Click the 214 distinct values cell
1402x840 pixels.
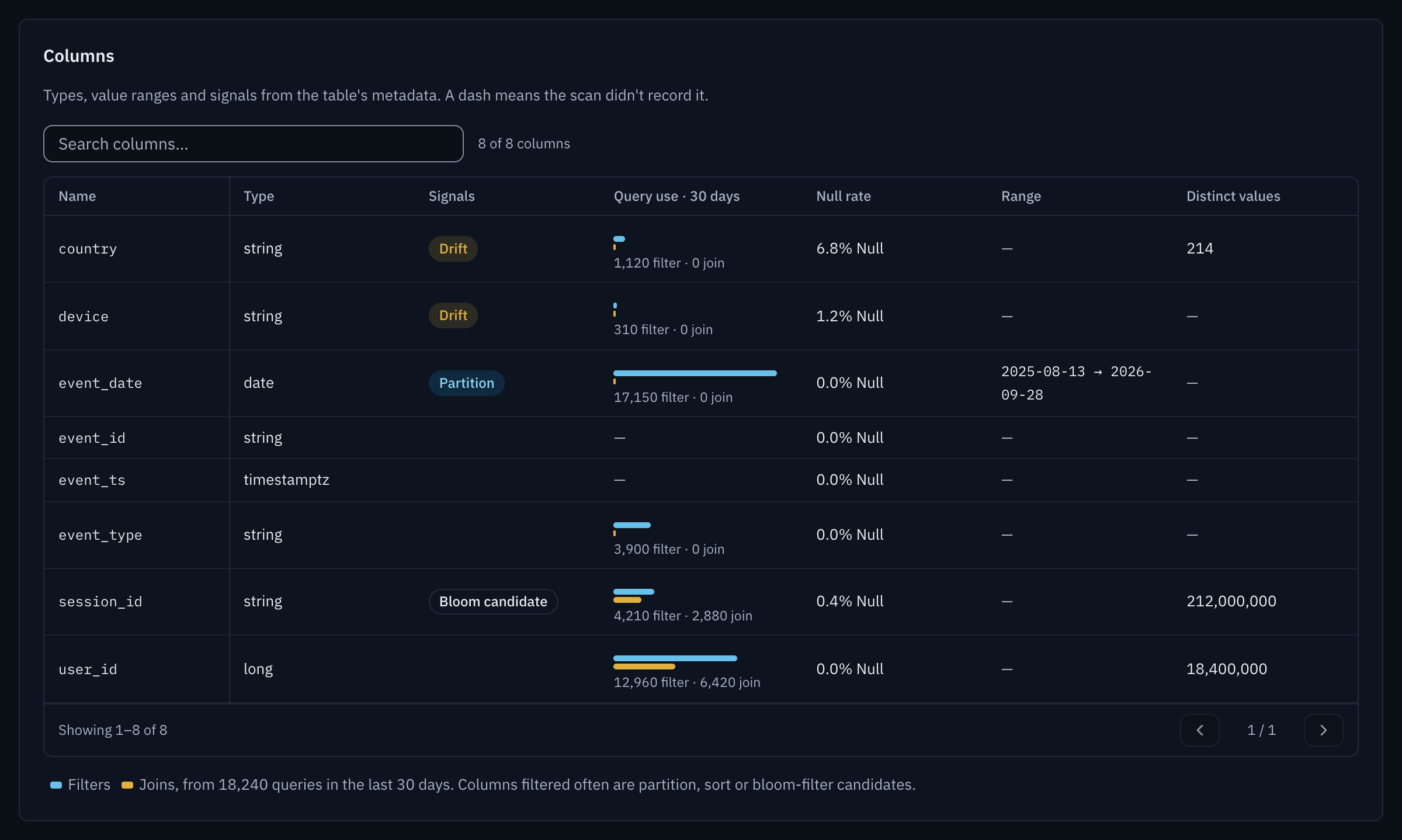[1200, 249]
